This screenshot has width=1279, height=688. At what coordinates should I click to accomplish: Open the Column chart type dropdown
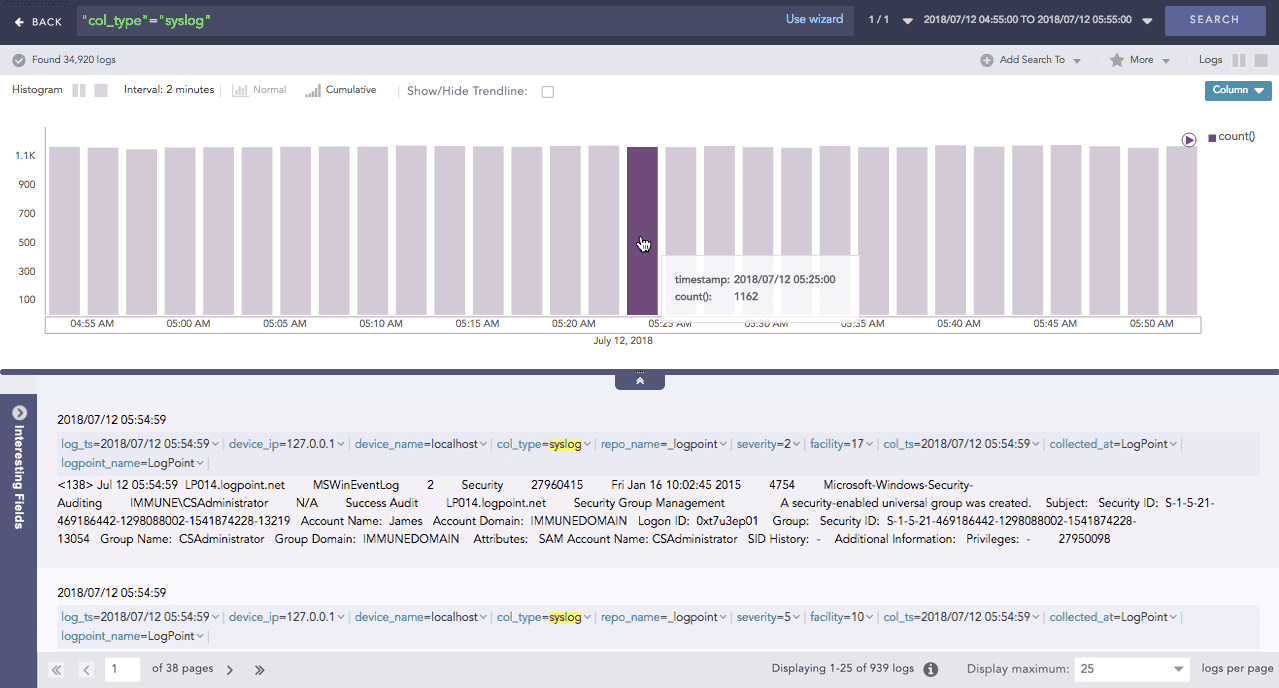1237,90
